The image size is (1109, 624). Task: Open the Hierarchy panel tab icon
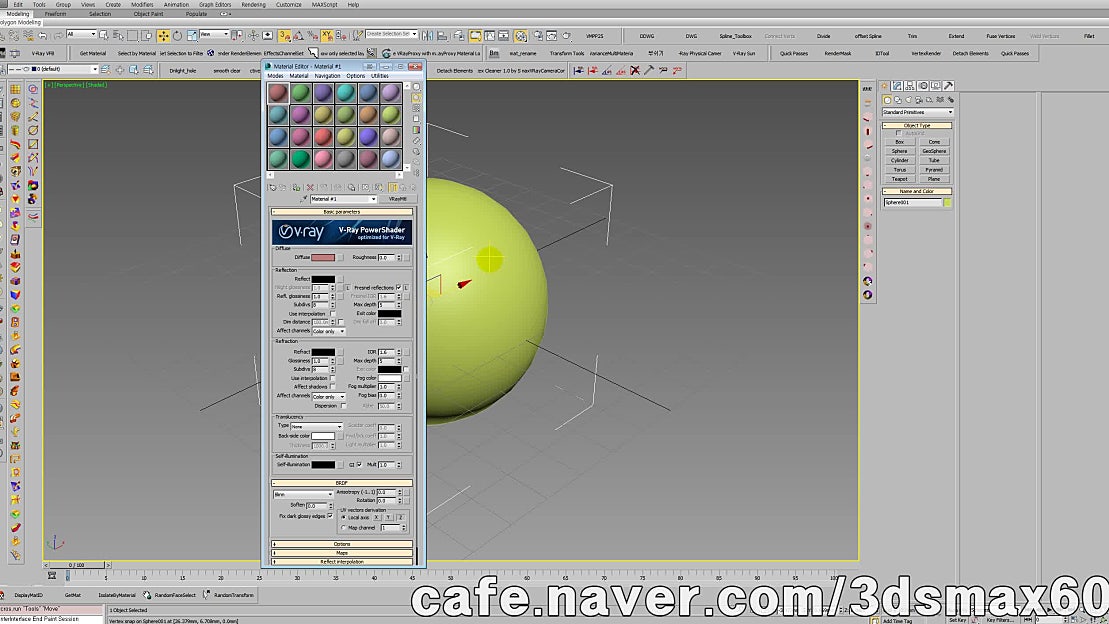908,85
